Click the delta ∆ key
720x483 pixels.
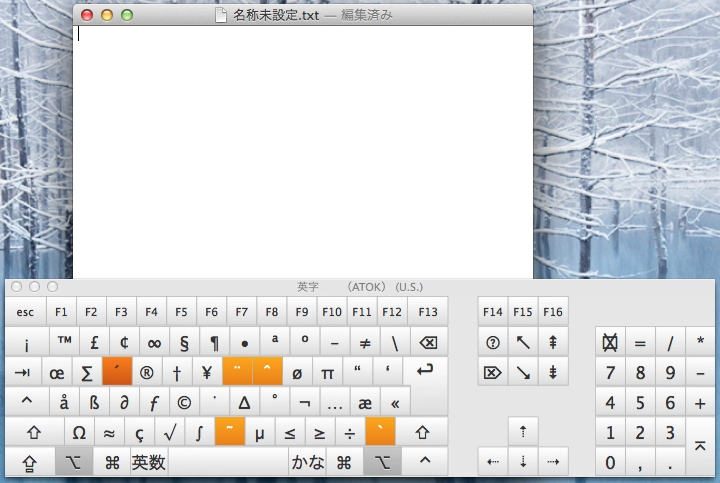click(244, 402)
